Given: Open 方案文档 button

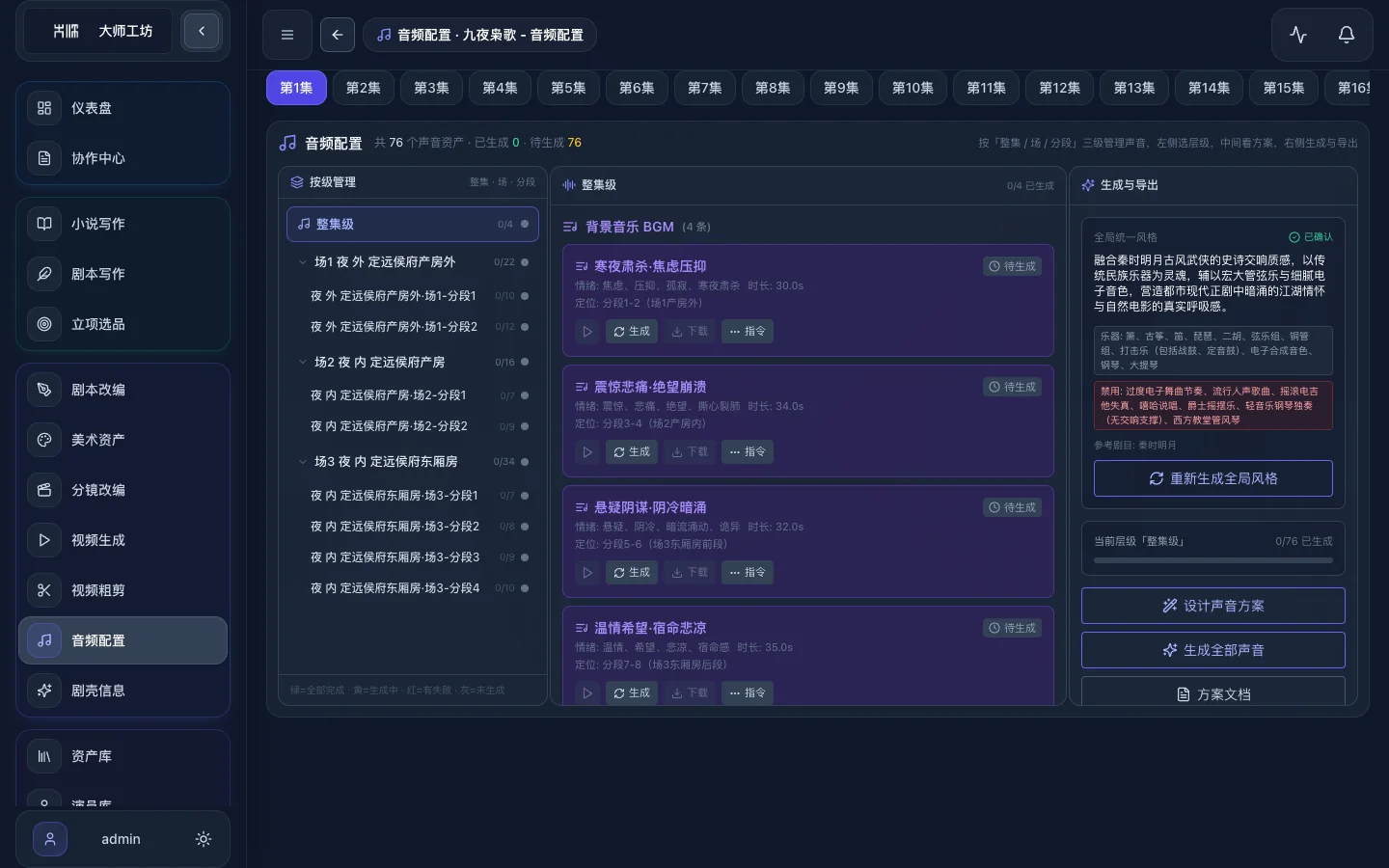Looking at the screenshot, I should (x=1213, y=692).
